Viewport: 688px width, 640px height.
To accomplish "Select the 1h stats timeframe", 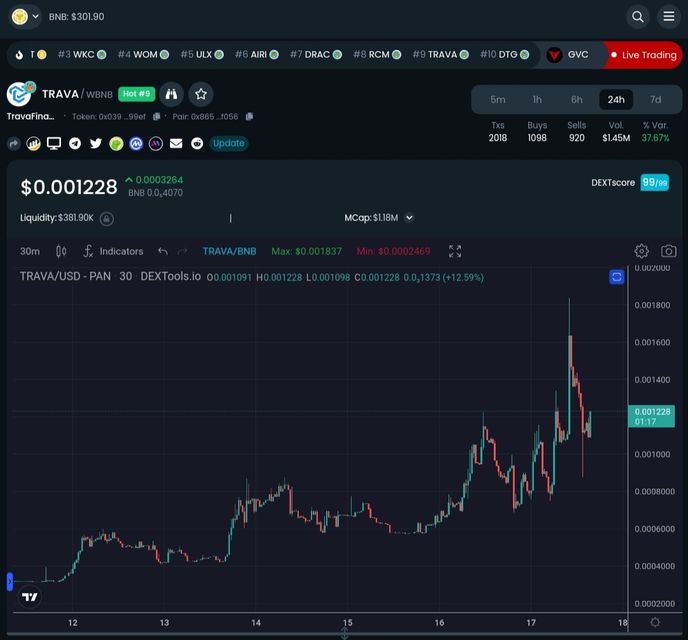I will 537,100.
